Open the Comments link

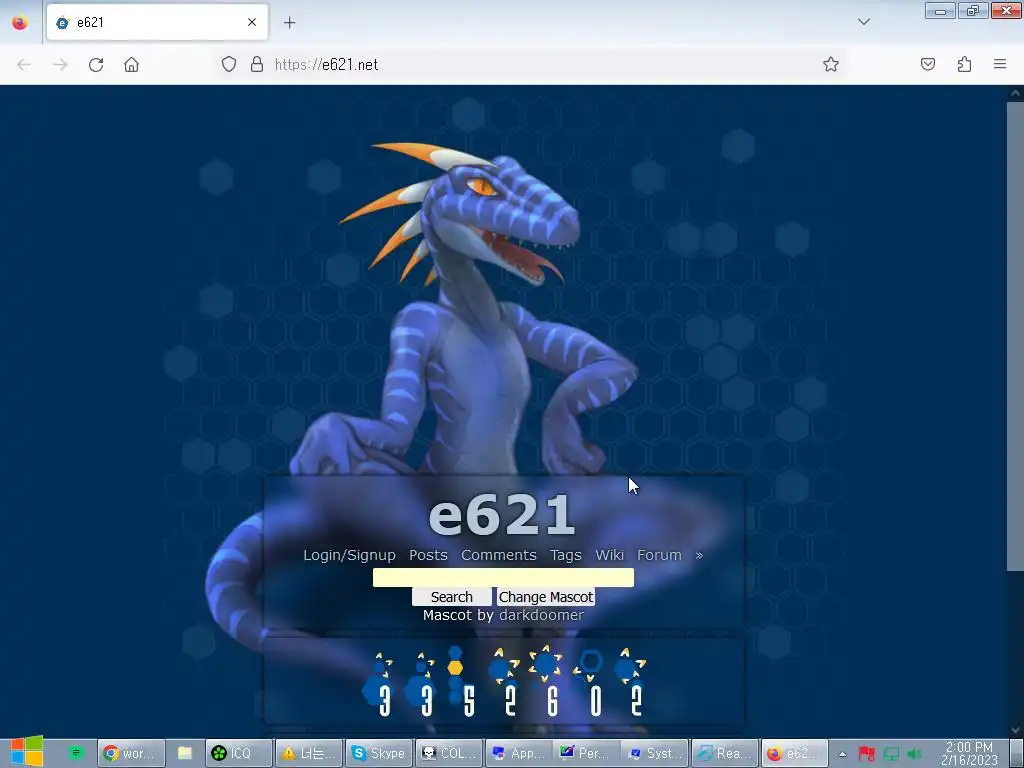[x=498, y=555]
